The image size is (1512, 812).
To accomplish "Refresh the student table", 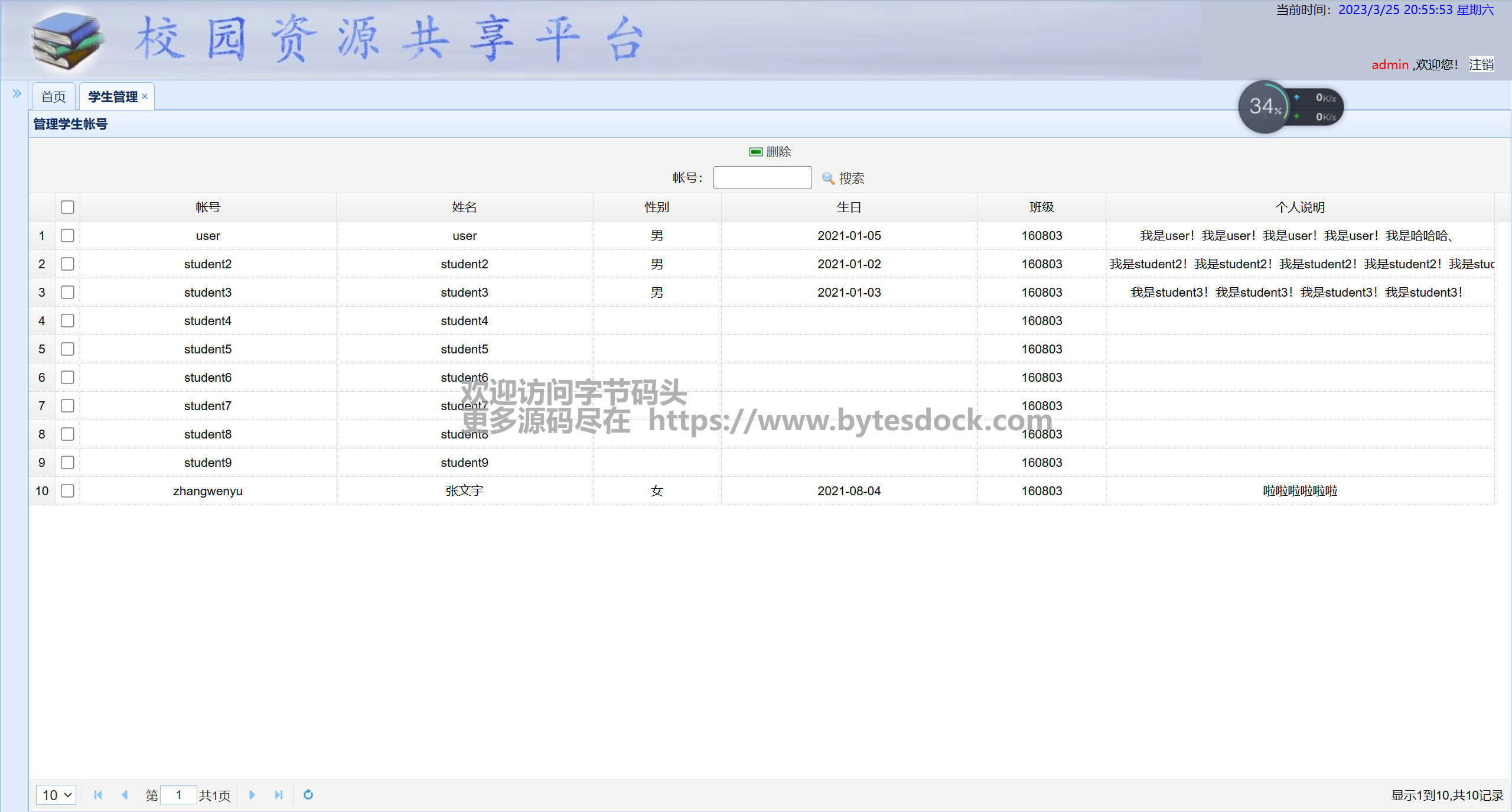I will tap(308, 795).
